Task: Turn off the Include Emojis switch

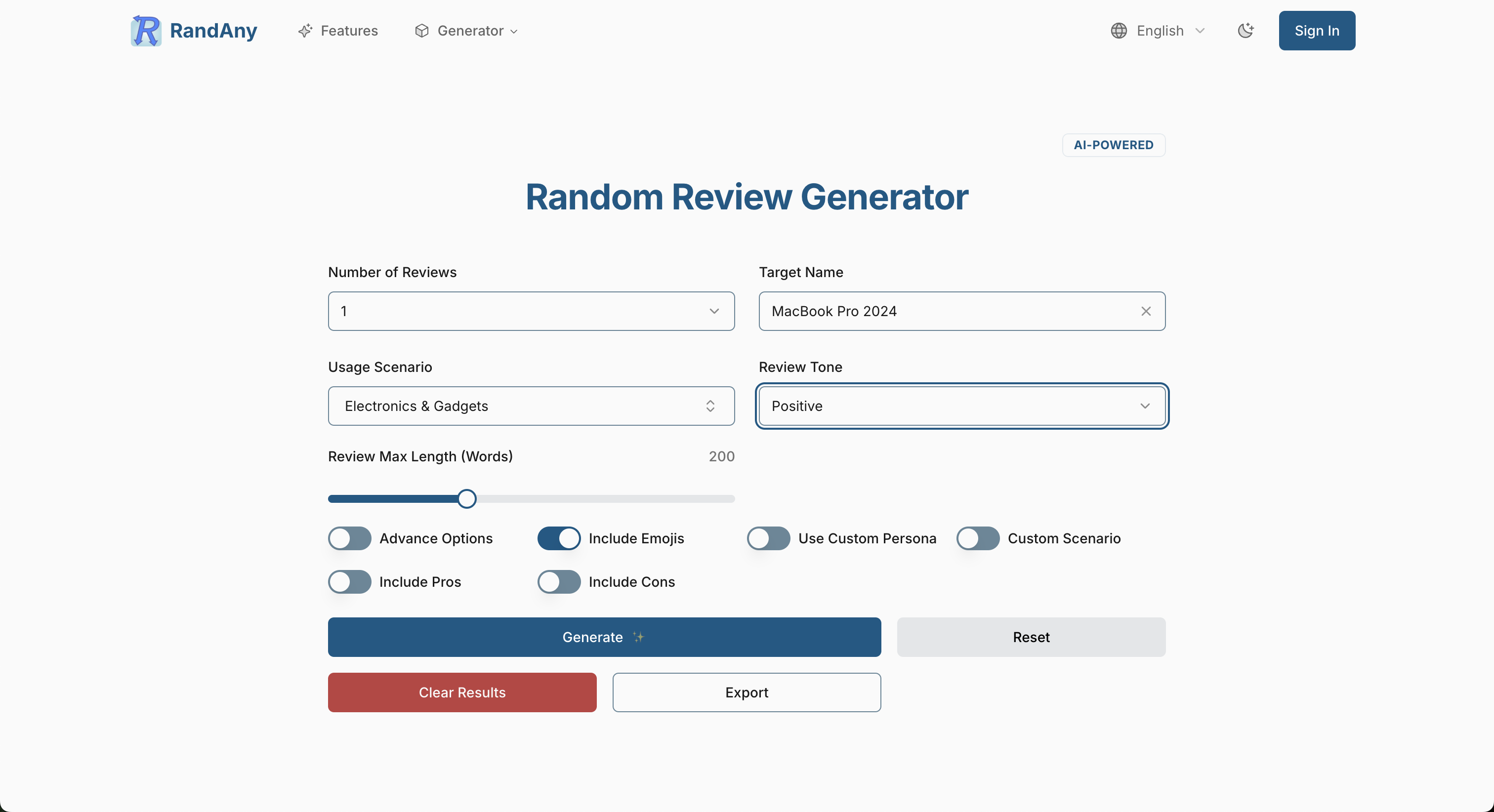Action: click(558, 538)
